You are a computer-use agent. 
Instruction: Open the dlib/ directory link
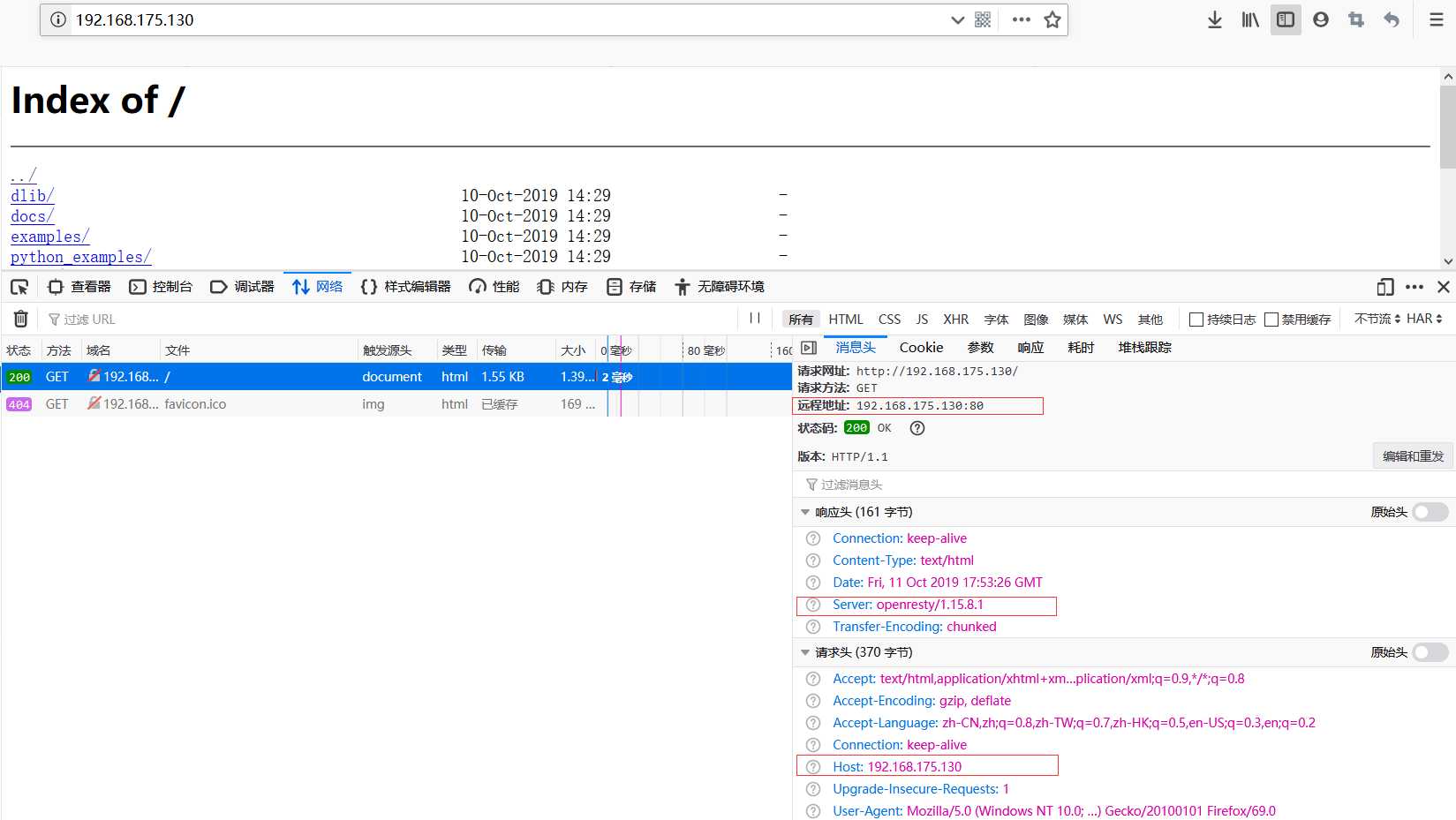(x=32, y=196)
